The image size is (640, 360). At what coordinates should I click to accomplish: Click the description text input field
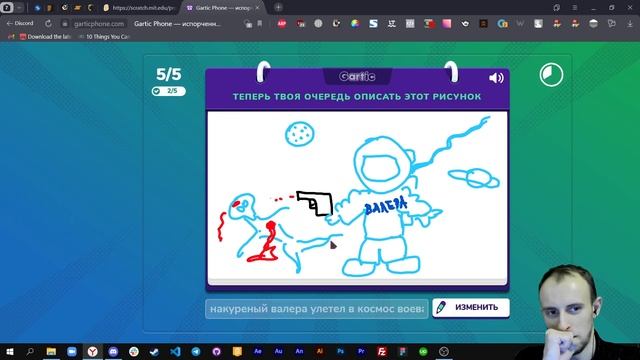pyautogui.click(x=317, y=309)
